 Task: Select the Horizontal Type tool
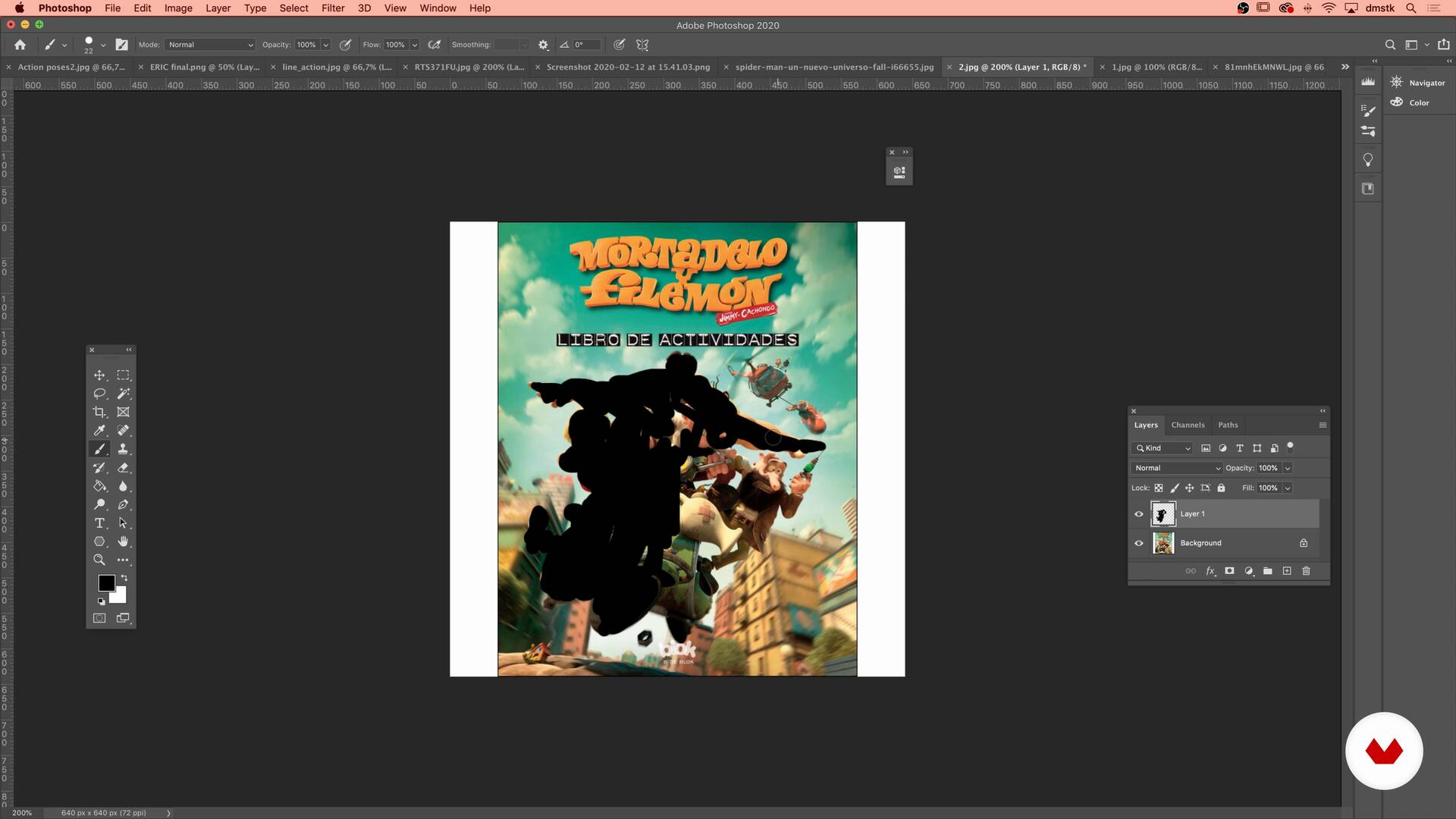[x=99, y=523]
